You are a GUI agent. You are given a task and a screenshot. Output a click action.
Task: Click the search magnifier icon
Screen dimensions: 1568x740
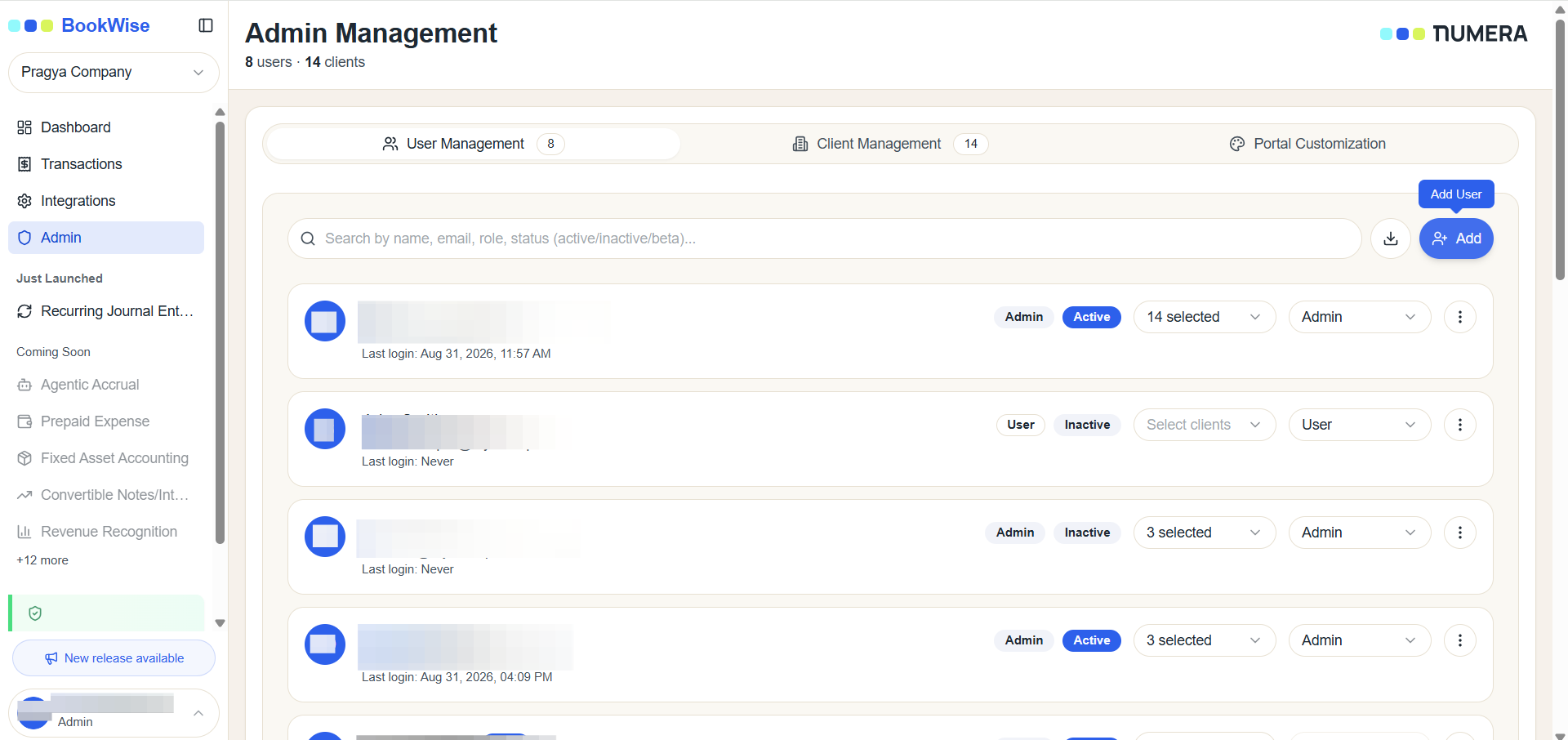point(308,238)
